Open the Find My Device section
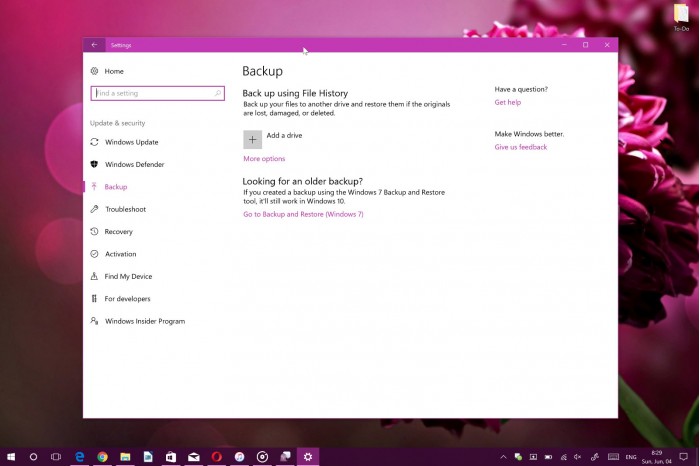Image resolution: width=700 pixels, height=466 pixels. (x=128, y=276)
